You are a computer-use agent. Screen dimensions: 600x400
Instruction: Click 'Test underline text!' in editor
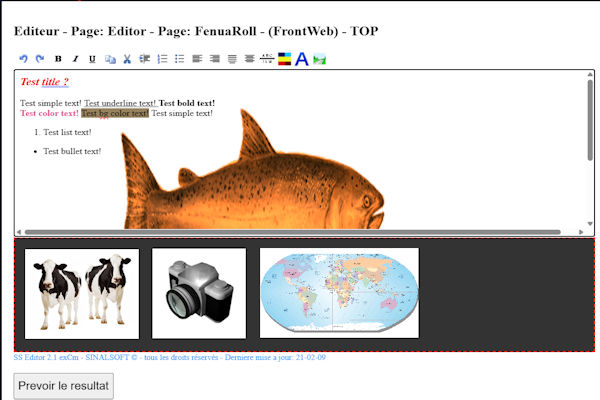tap(120, 103)
